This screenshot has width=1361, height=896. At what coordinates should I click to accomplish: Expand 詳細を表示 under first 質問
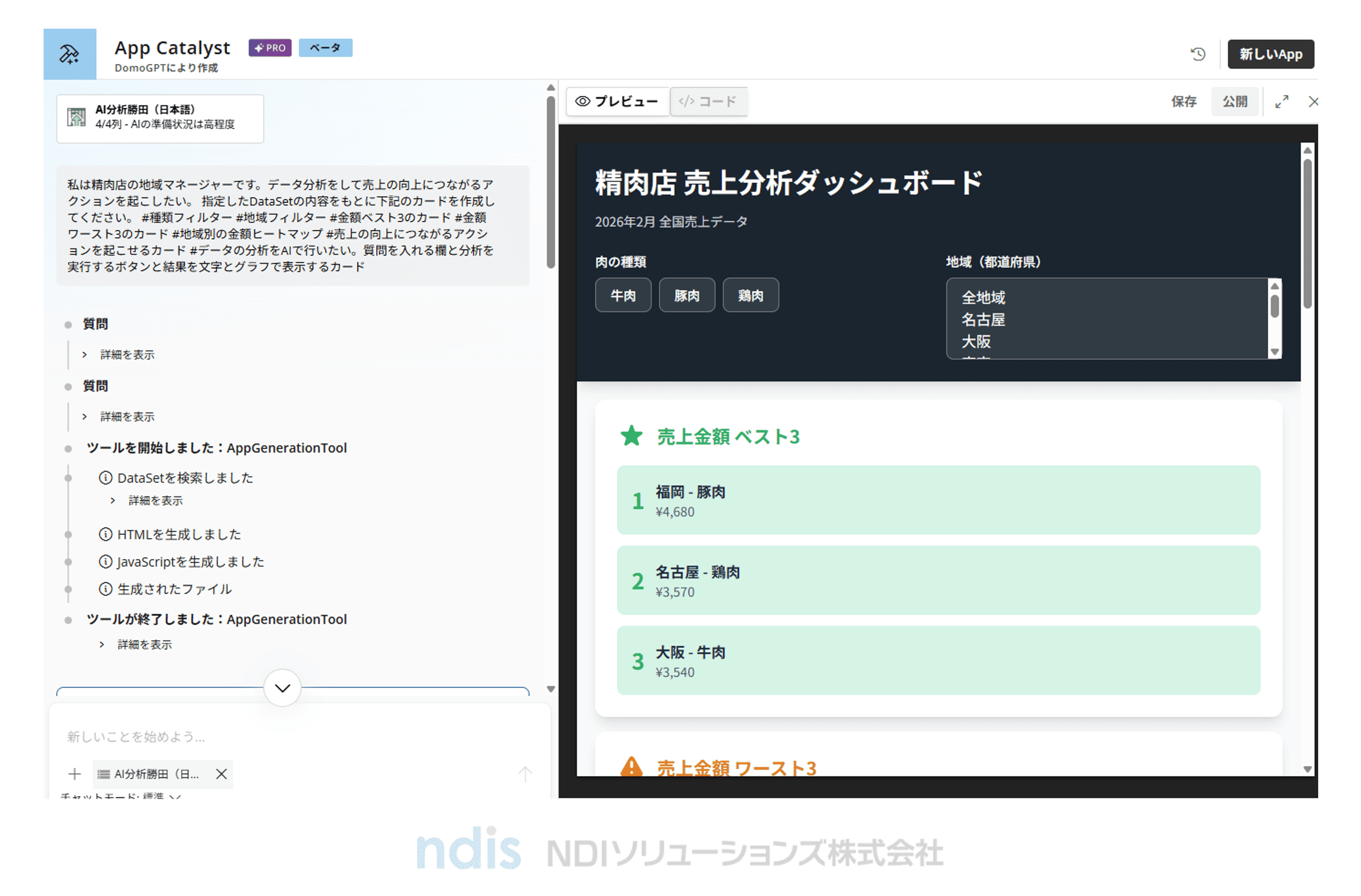(119, 355)
